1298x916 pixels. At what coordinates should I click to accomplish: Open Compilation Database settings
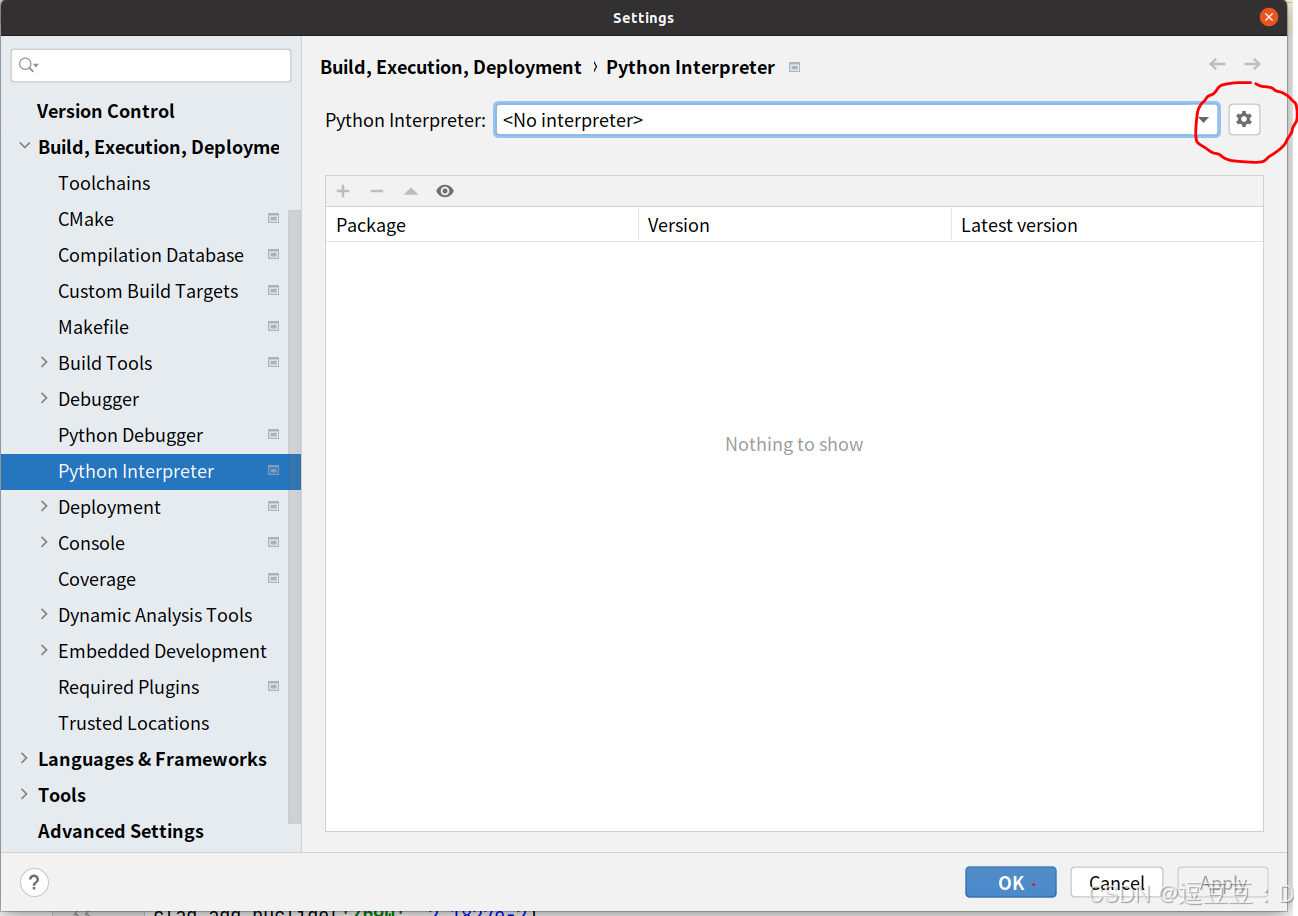(x=151, y=255)
